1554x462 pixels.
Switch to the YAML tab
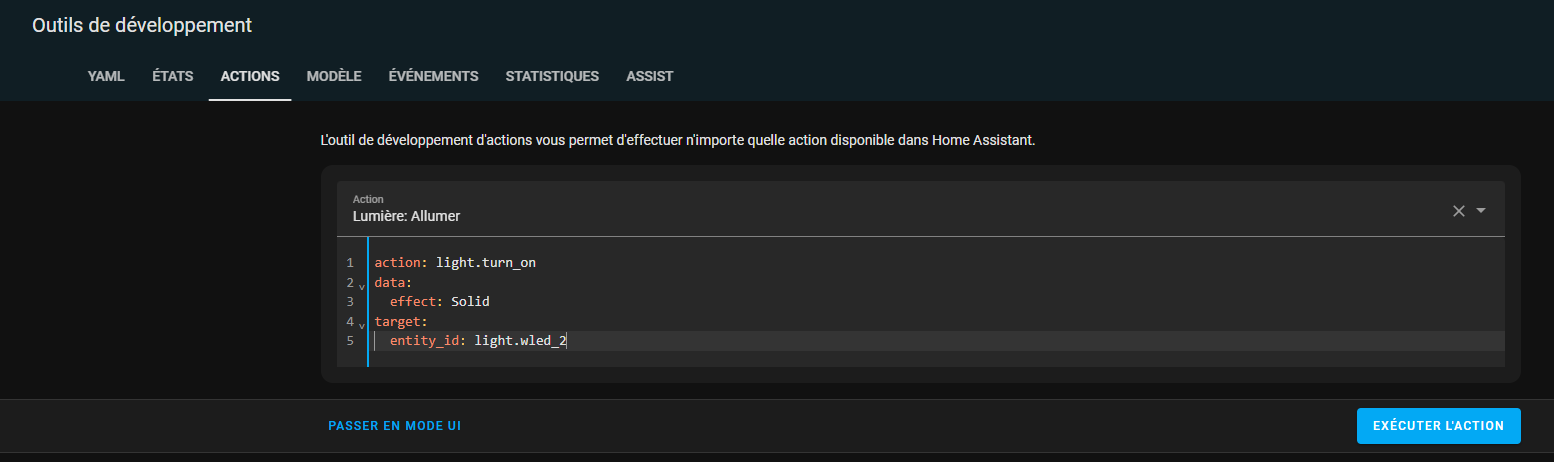[x=106, y=76]
